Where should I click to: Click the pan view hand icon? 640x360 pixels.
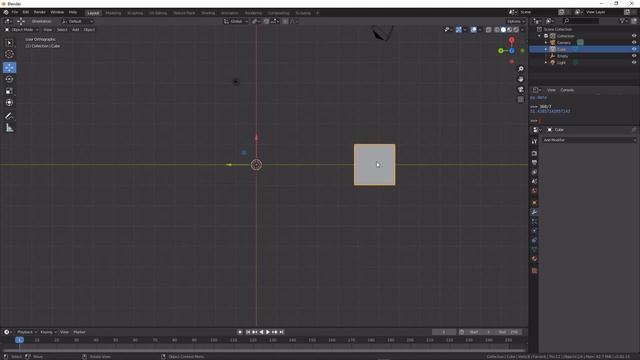[520, 79]
